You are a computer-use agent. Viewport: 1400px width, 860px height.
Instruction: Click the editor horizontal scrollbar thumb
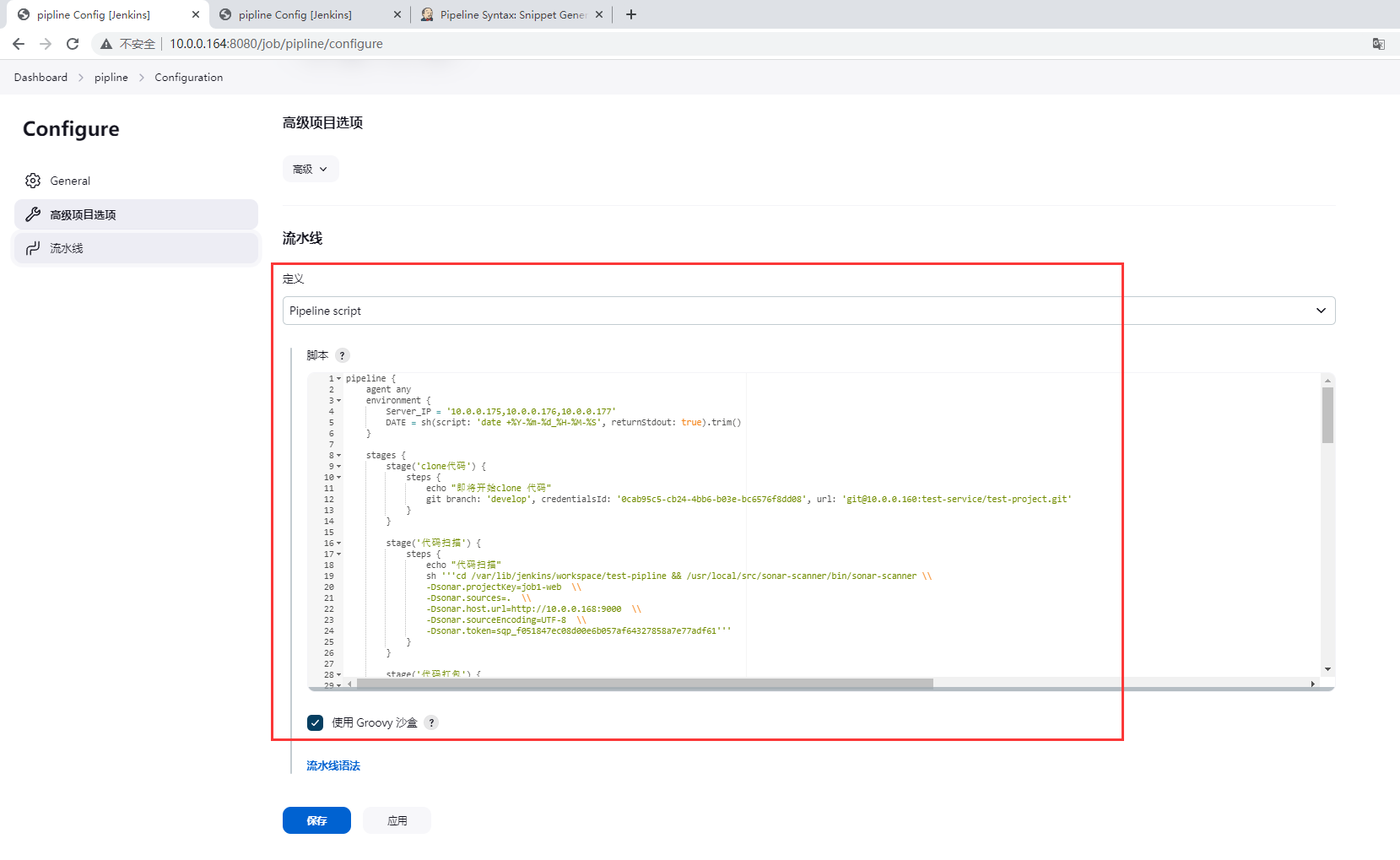point(645,684)
